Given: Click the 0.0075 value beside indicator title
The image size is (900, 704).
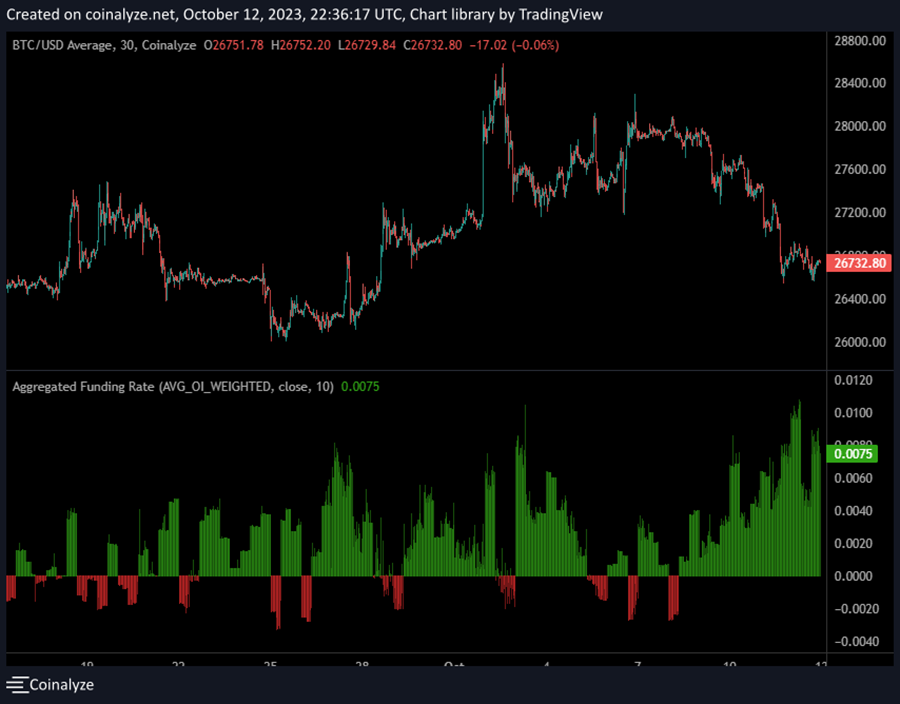Looking at the screenshot, I should 361,386.
